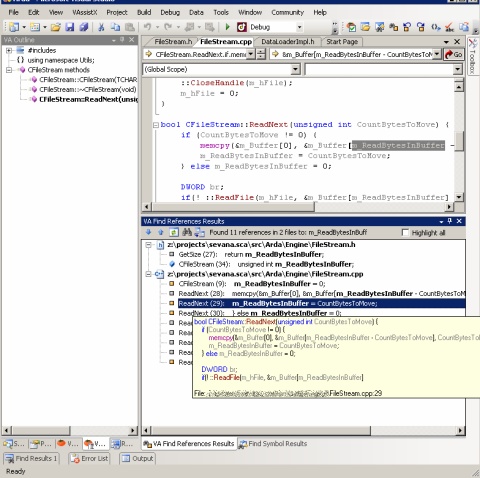
Task: Switch to the DataLoaderImpl.h tab
Action: 288,42
